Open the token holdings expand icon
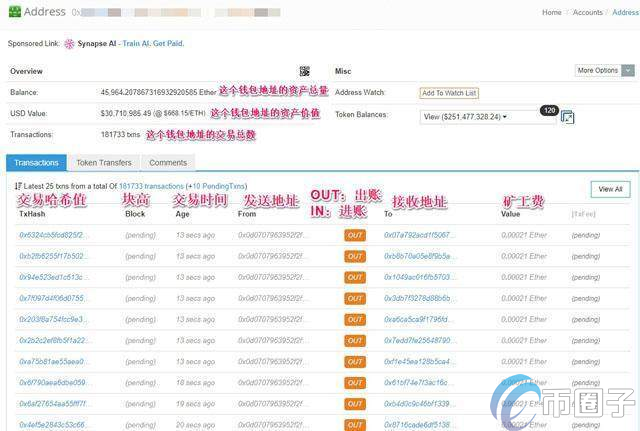 click(x=568, y=117)
